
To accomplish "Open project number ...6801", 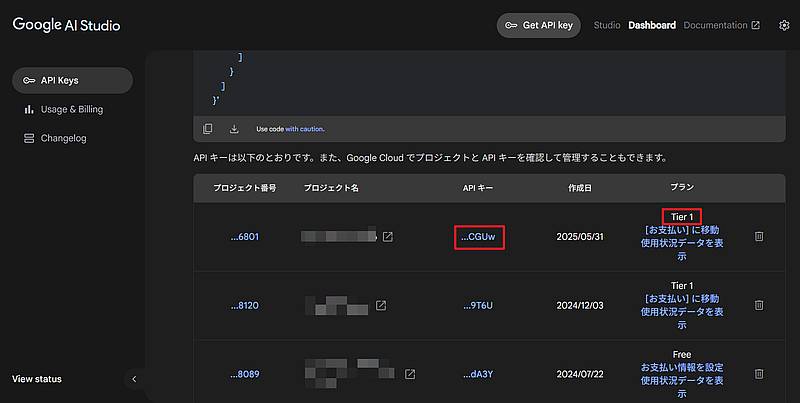I will coord(244,237).
